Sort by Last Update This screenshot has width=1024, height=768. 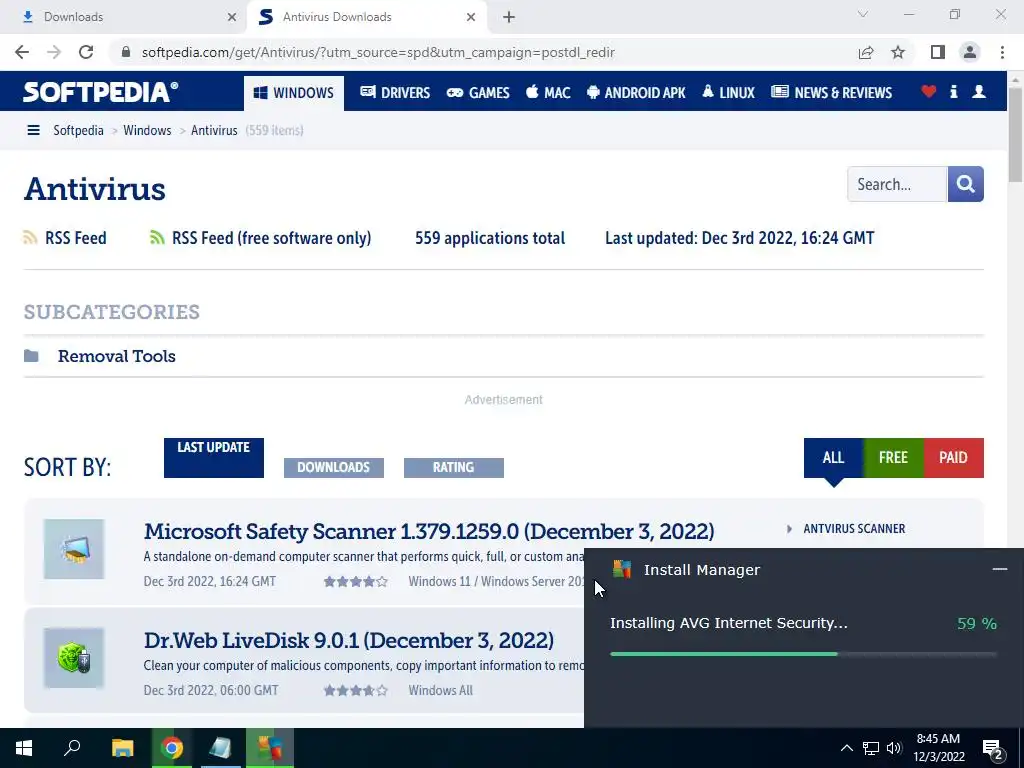(214, 458)
